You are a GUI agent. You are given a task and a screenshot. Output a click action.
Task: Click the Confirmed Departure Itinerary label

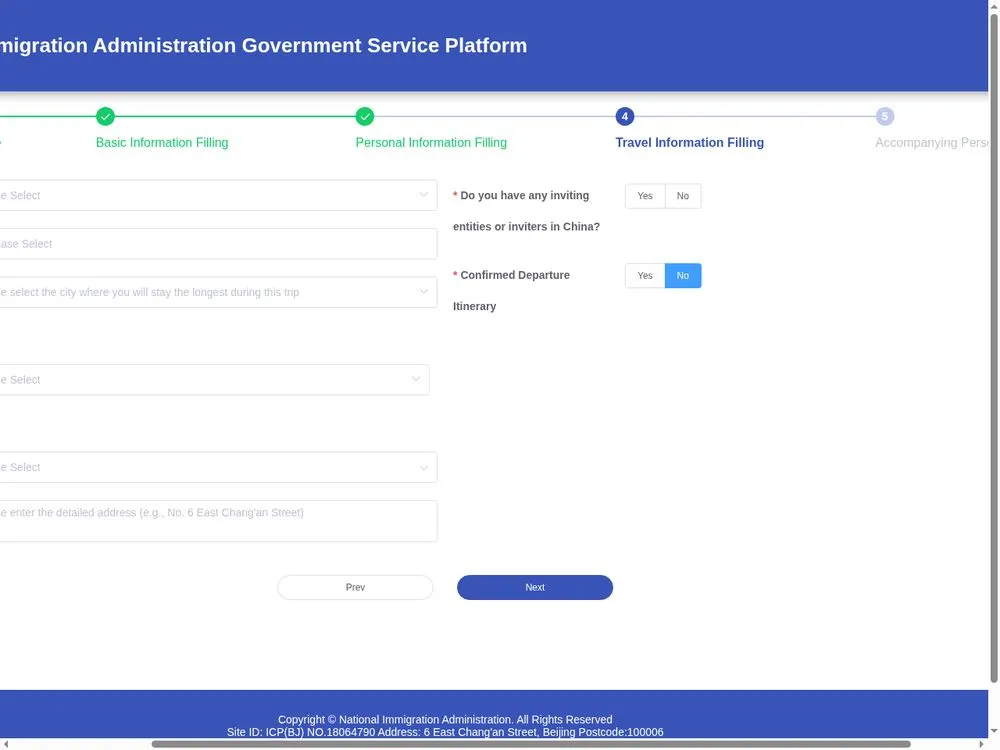(511, 291)
